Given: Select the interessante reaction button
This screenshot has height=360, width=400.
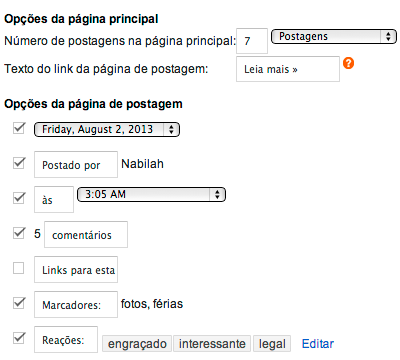Looking at the screenshot, I should click(212, 344).
